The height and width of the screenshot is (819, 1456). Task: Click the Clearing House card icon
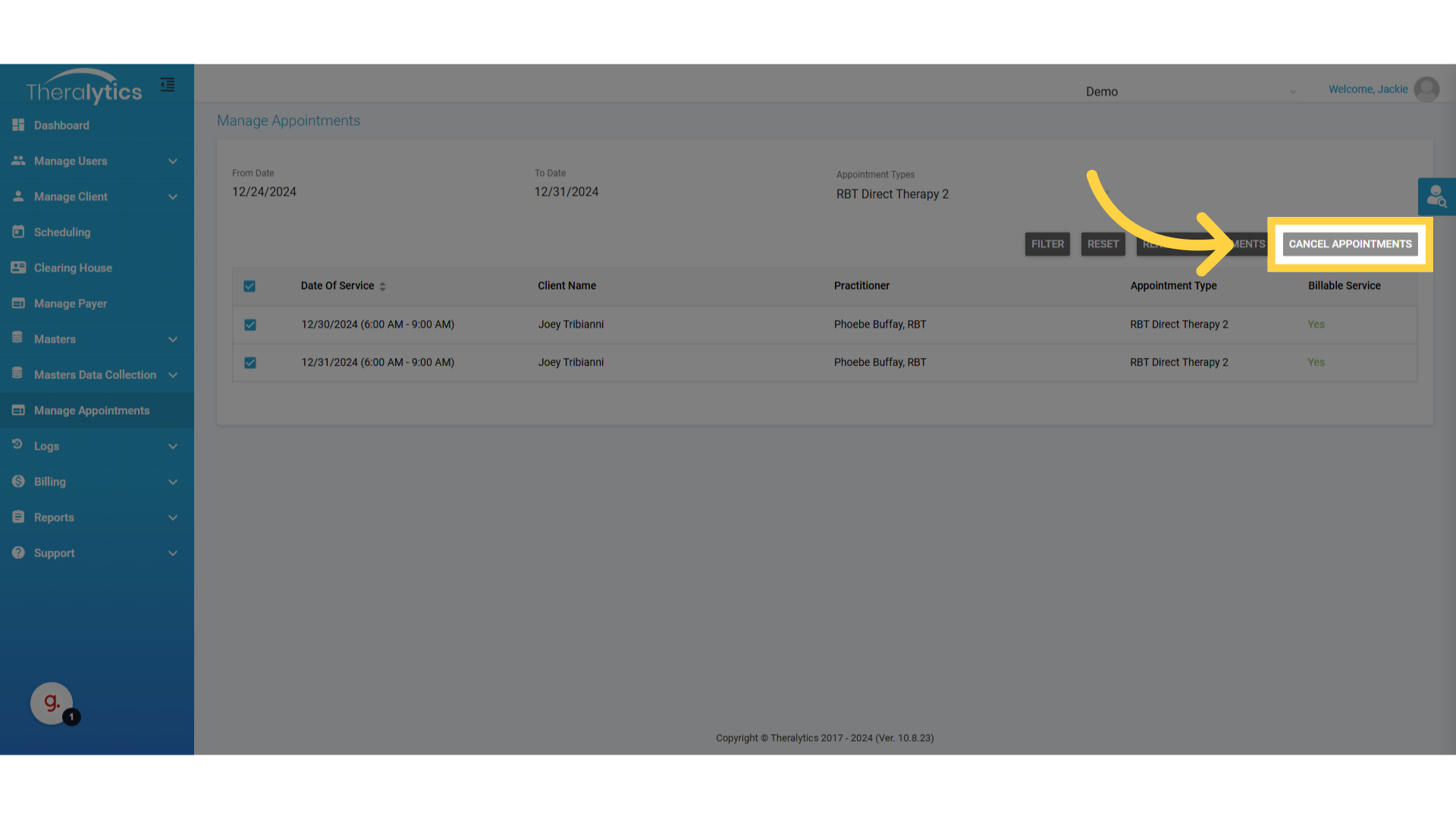(x=18, y=268)
